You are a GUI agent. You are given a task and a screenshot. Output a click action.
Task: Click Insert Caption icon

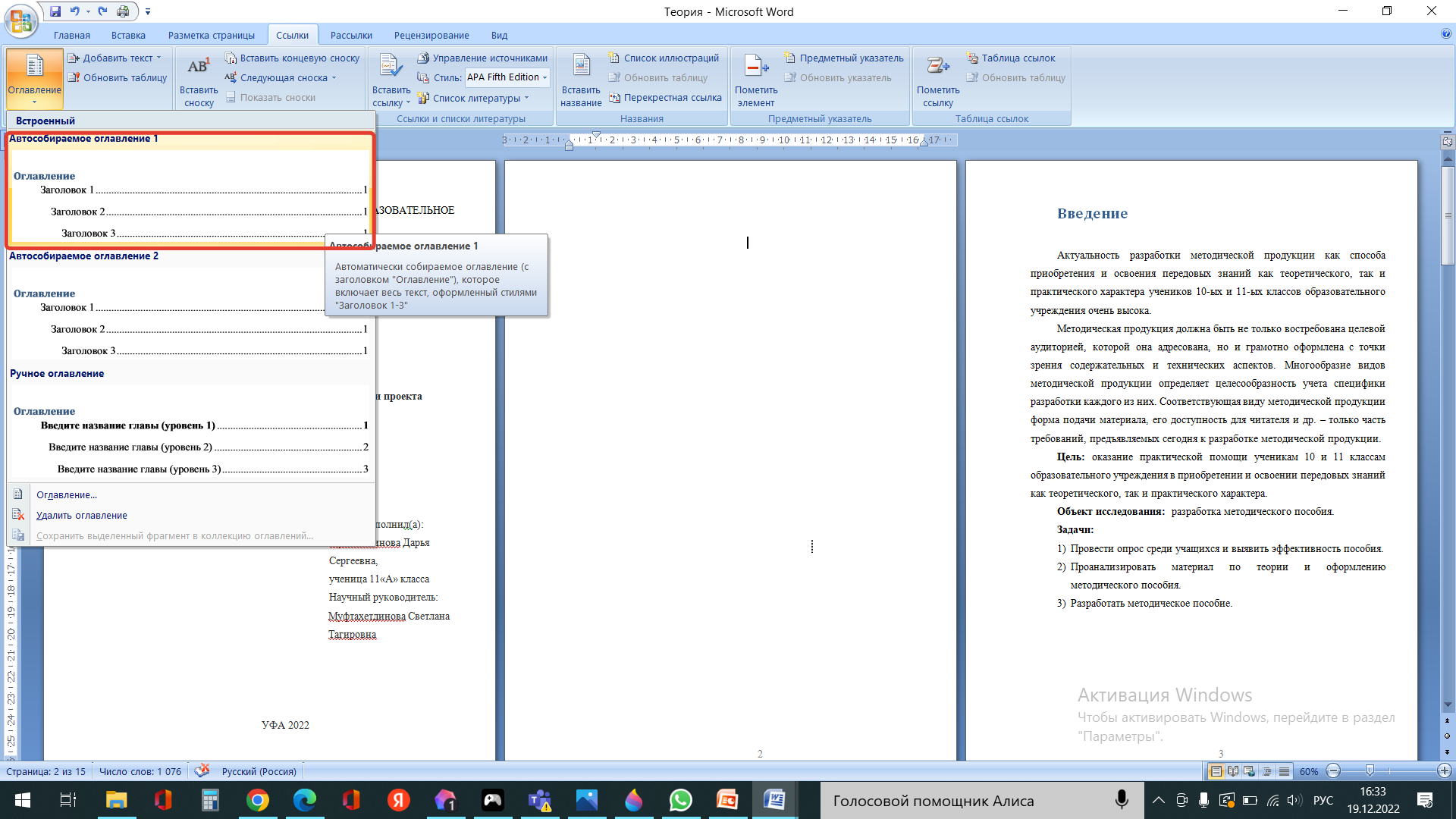581,68
